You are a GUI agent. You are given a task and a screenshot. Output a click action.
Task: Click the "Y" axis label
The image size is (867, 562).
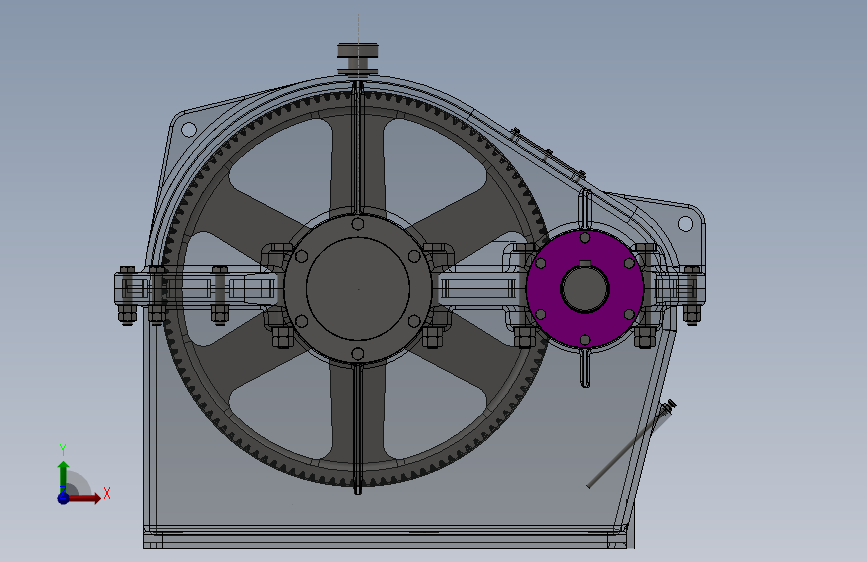tap(63, 449)
